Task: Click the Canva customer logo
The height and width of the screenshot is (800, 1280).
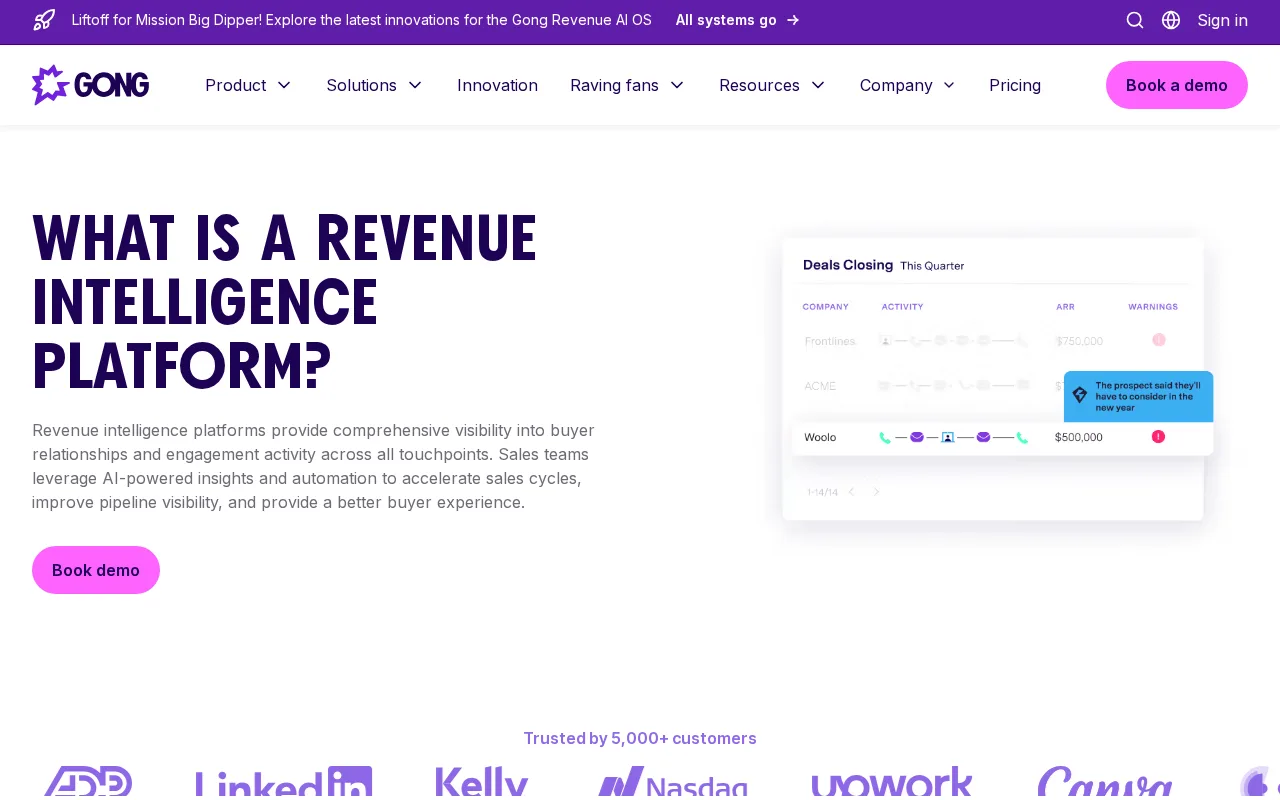Action: click(1105, 783)
